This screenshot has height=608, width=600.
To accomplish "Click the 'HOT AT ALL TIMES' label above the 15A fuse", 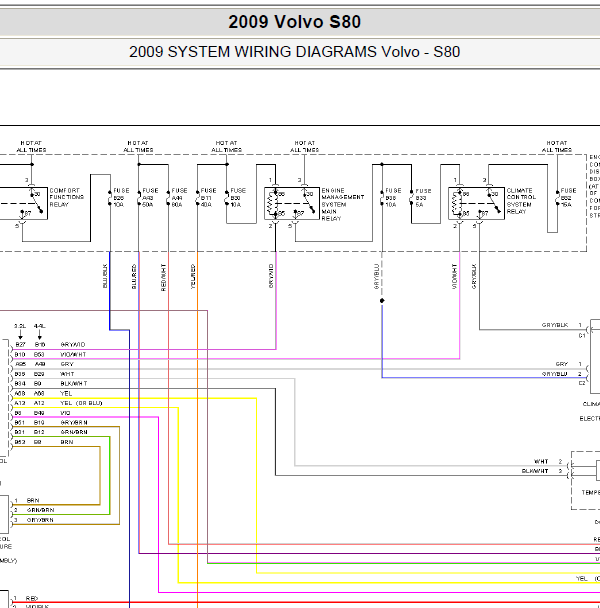I will 557,147.
